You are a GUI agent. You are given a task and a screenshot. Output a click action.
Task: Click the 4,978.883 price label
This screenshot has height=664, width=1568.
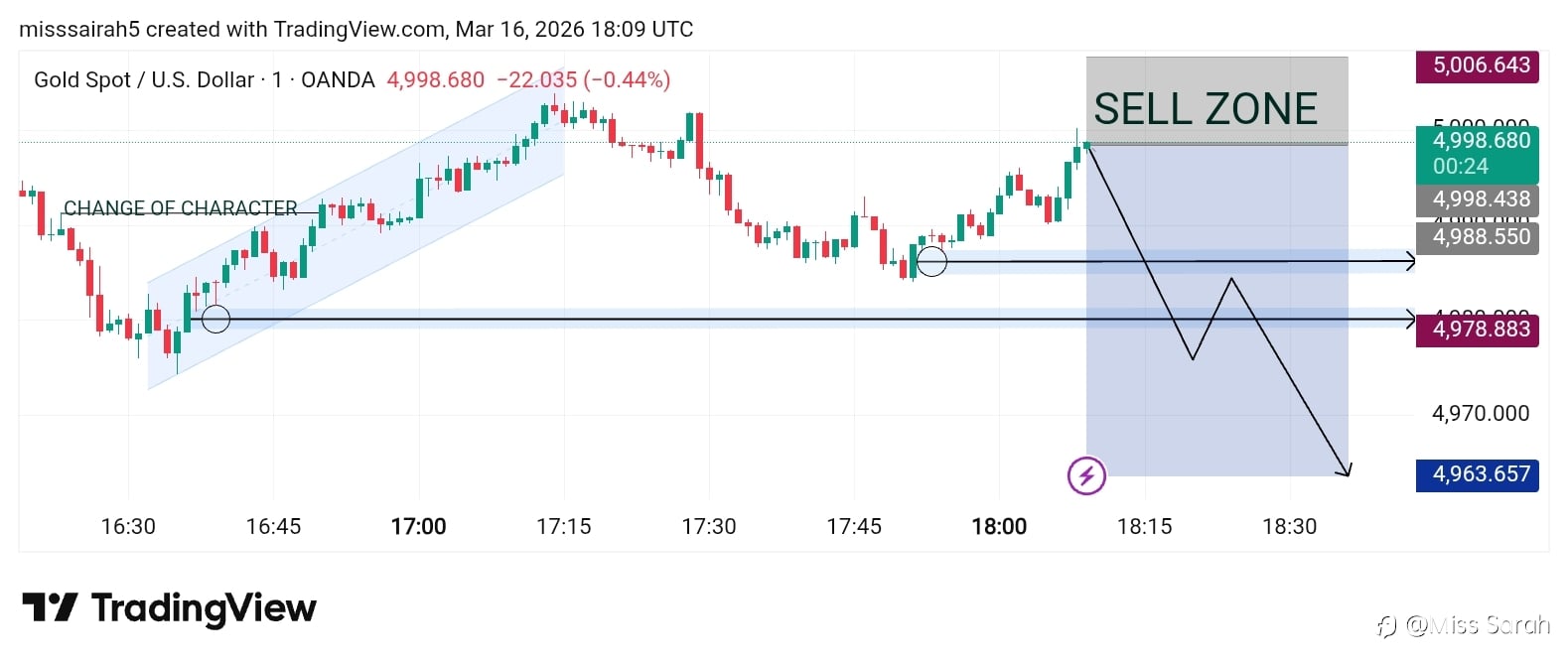click(1477, 330)
